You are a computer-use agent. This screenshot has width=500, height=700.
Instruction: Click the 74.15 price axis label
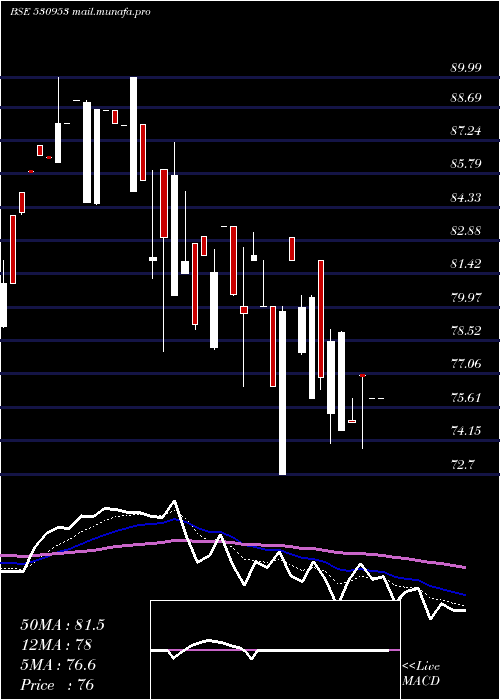click(466, 431)
